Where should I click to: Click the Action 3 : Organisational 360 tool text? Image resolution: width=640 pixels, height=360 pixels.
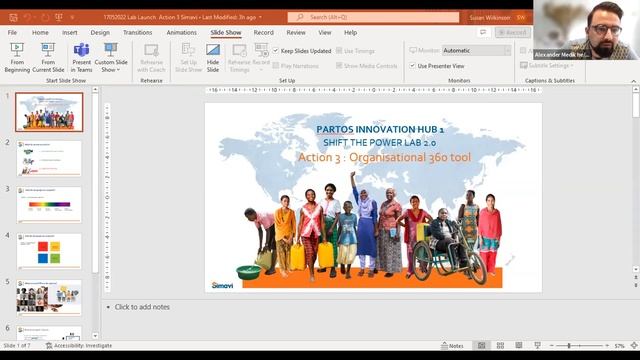pos(384,157)
